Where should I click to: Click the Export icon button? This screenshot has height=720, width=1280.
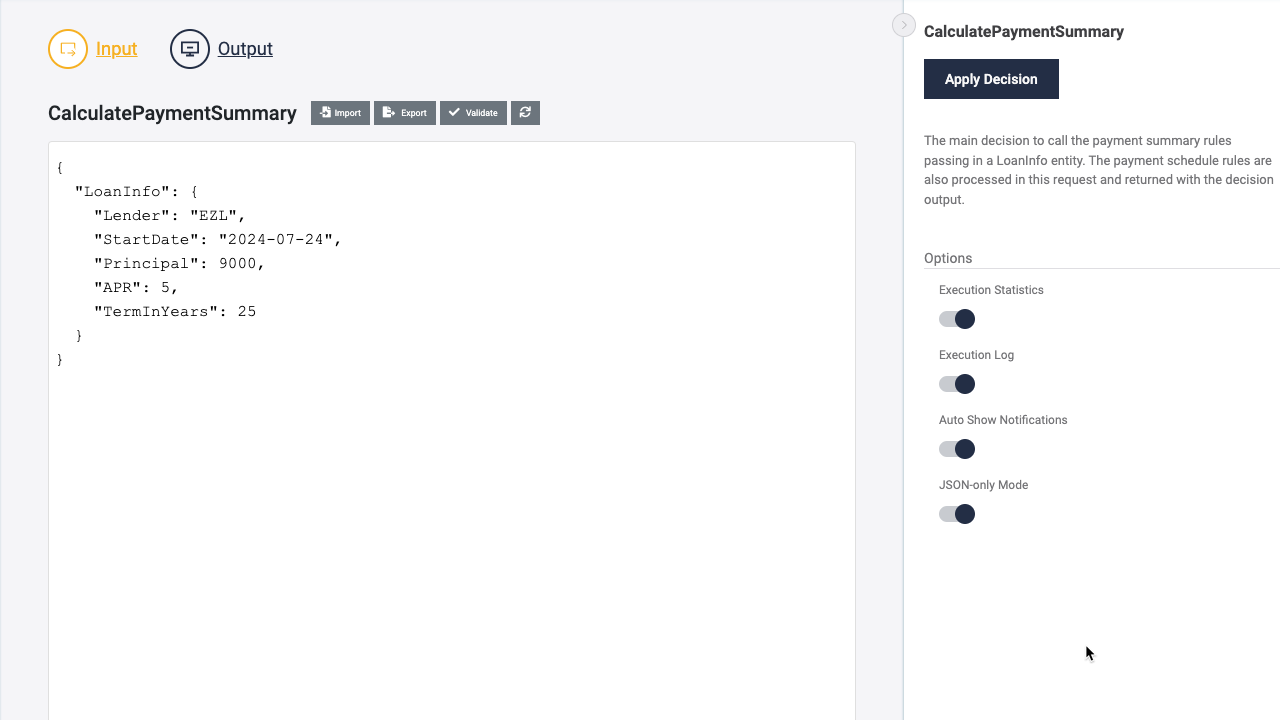tap(388, 112)
